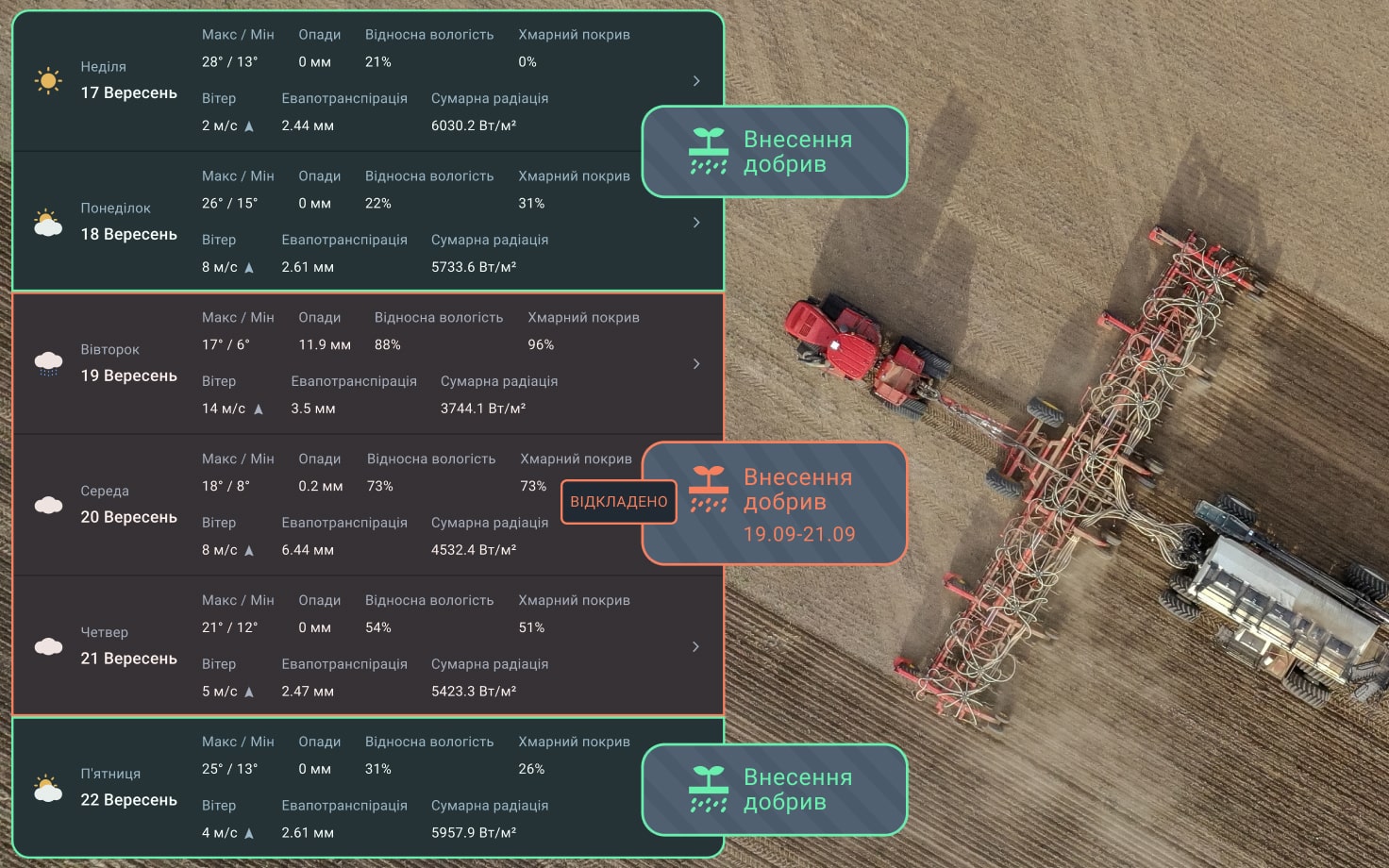Click the 54% relative humidity value
This screenshot has height=868, width=1389.
click(378, 628)
